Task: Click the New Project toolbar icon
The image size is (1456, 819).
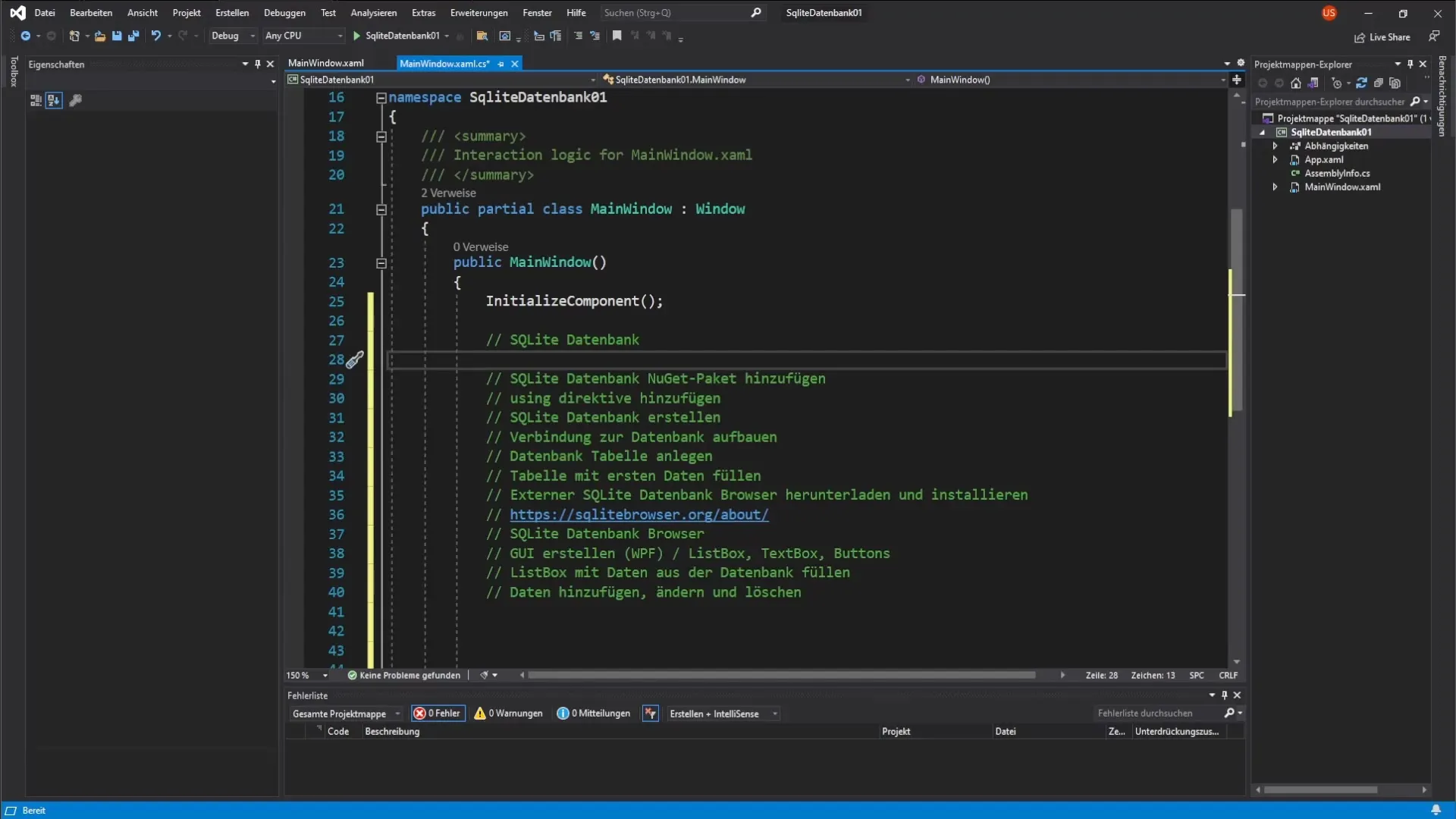Action: coord(74,36)
